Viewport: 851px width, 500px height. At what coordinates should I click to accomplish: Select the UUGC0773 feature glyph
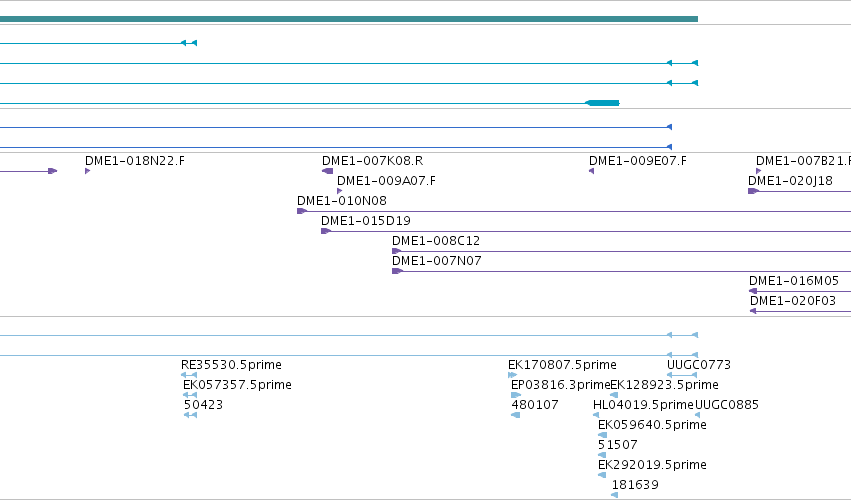pos(682,375)
